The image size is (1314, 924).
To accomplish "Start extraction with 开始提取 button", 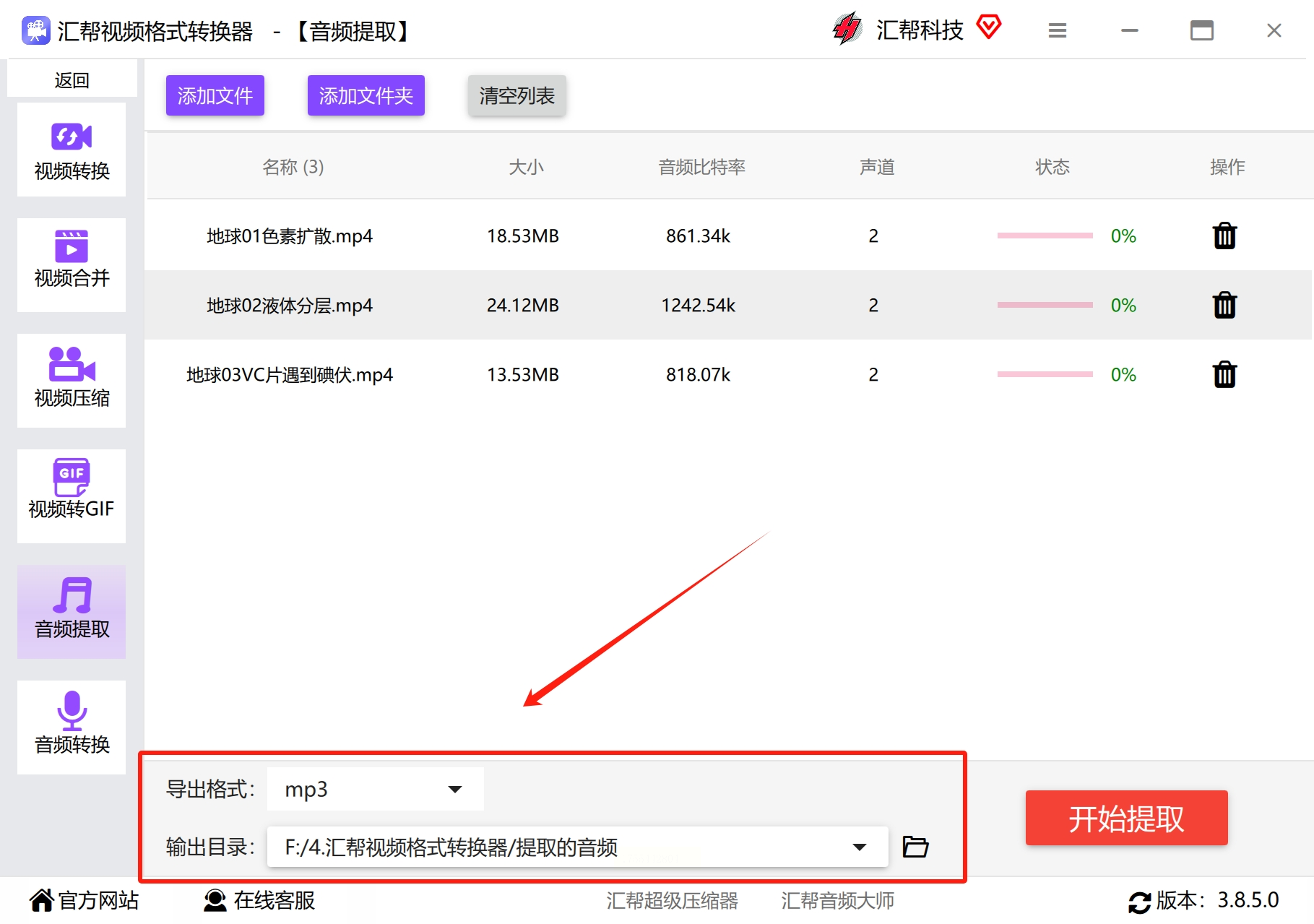I will (x=1127, y=818).
